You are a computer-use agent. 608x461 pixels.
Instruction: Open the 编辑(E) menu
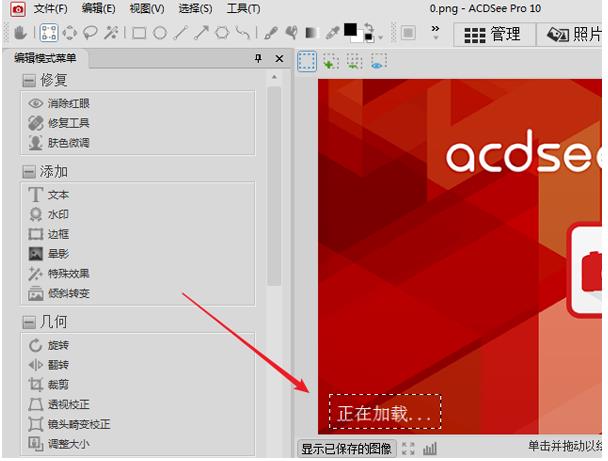98,9
